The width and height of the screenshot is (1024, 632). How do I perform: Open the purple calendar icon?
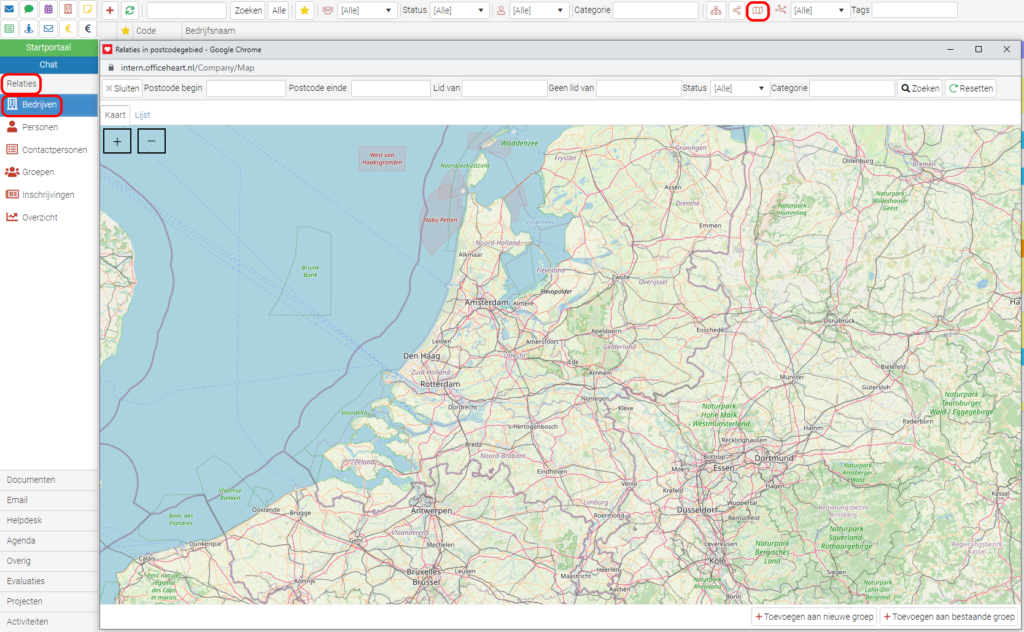point(48,9)
